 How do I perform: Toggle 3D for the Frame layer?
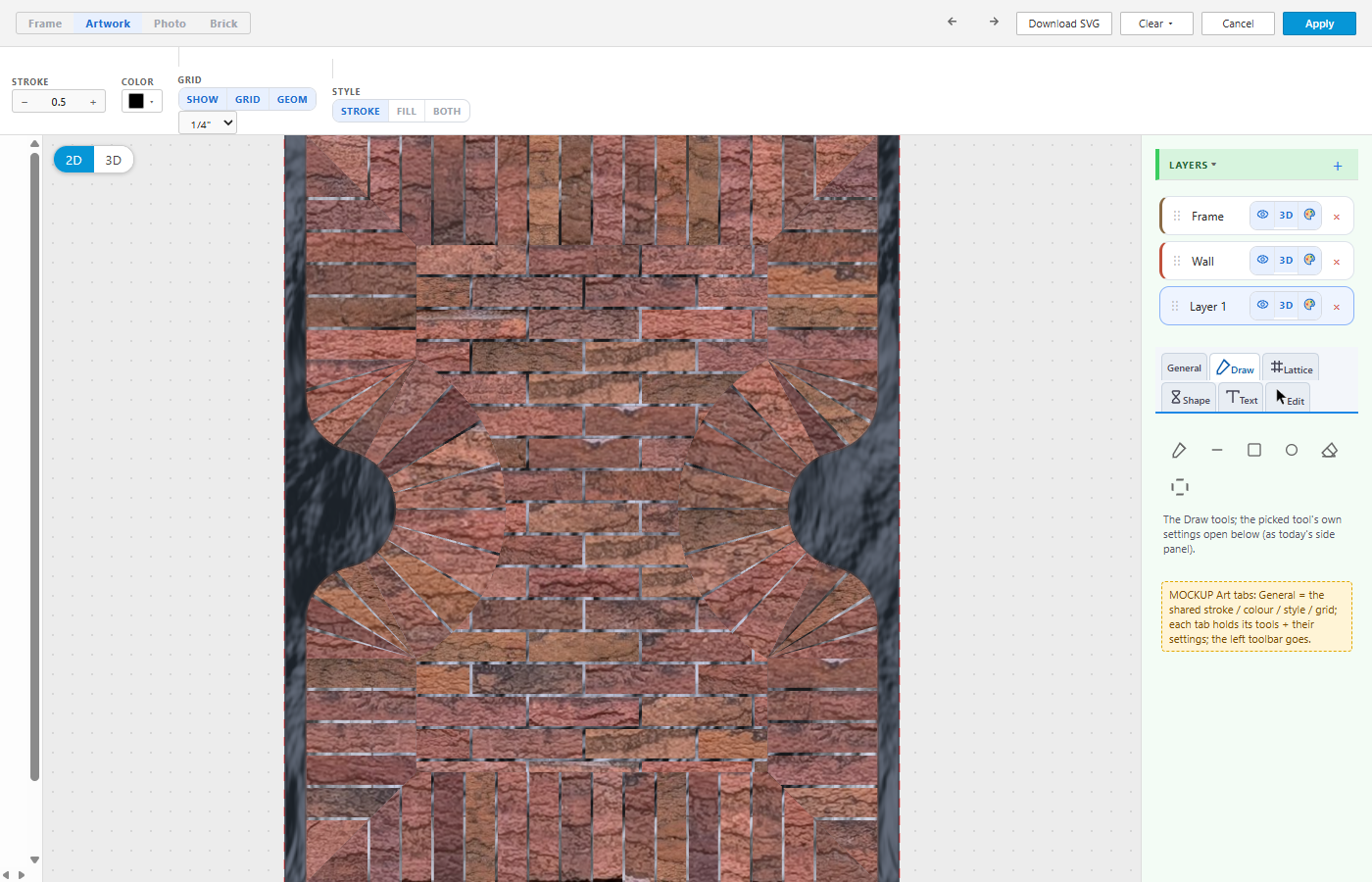tap(1286, 215)
